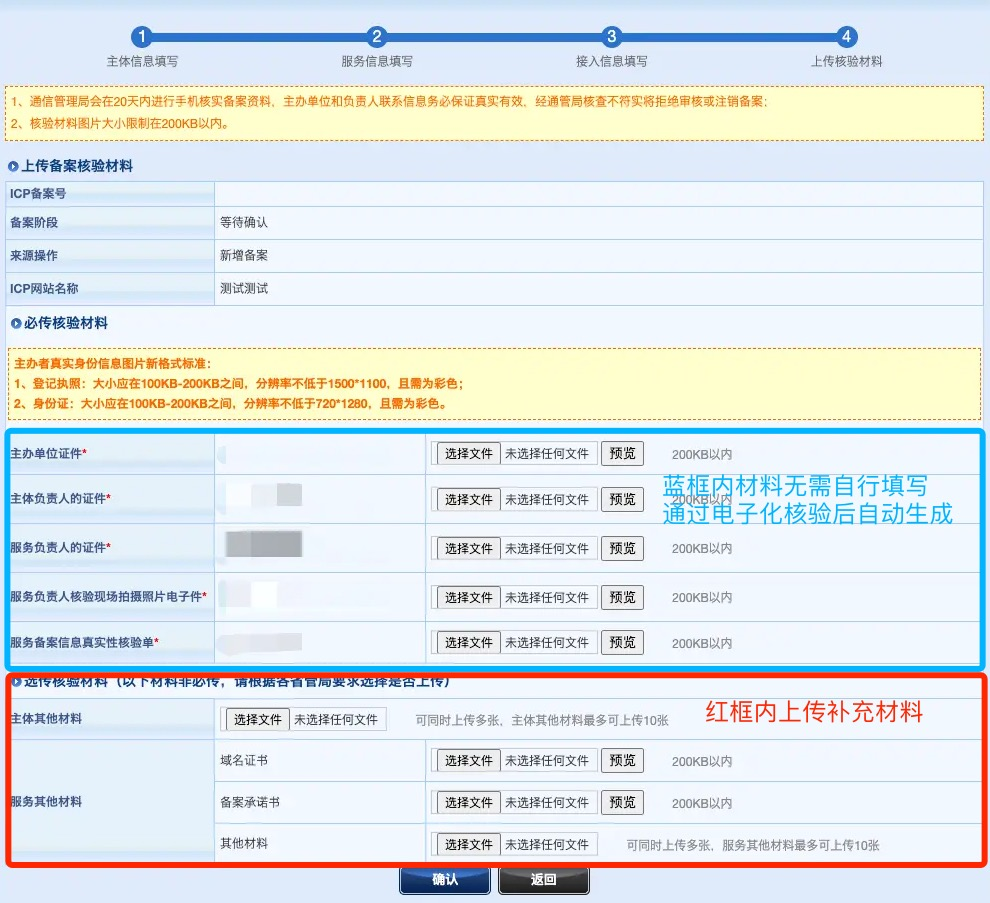Click the 服务其他材料 label

pos(46,801)
